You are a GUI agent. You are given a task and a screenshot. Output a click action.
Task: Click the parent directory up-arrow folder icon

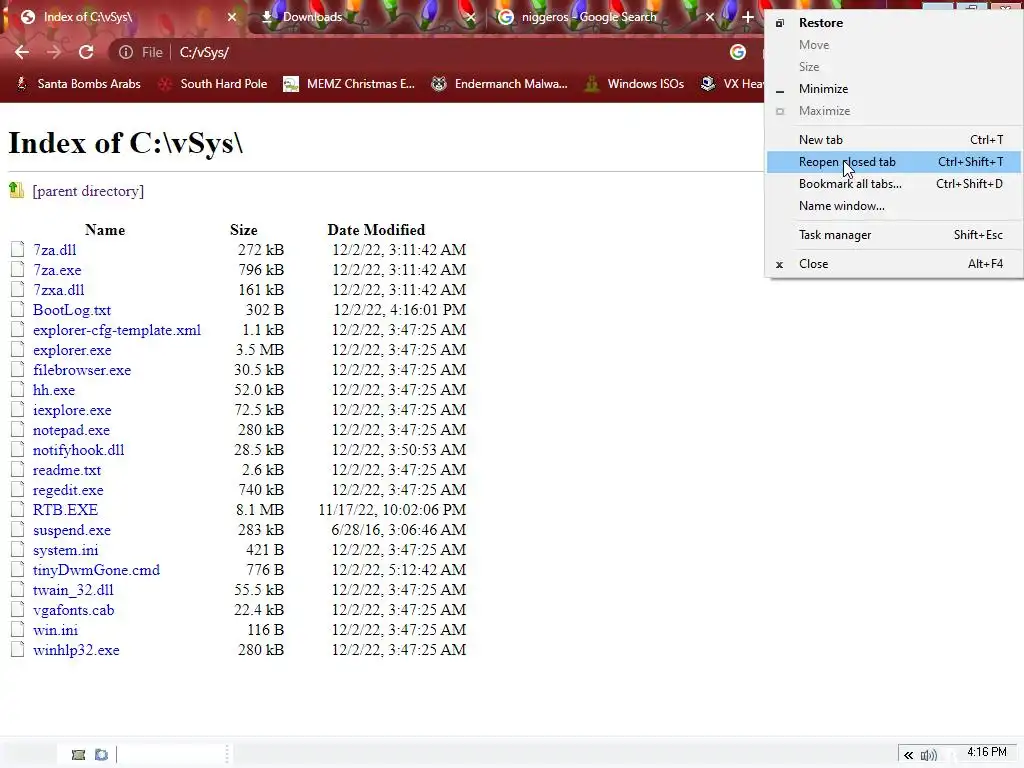16,190
